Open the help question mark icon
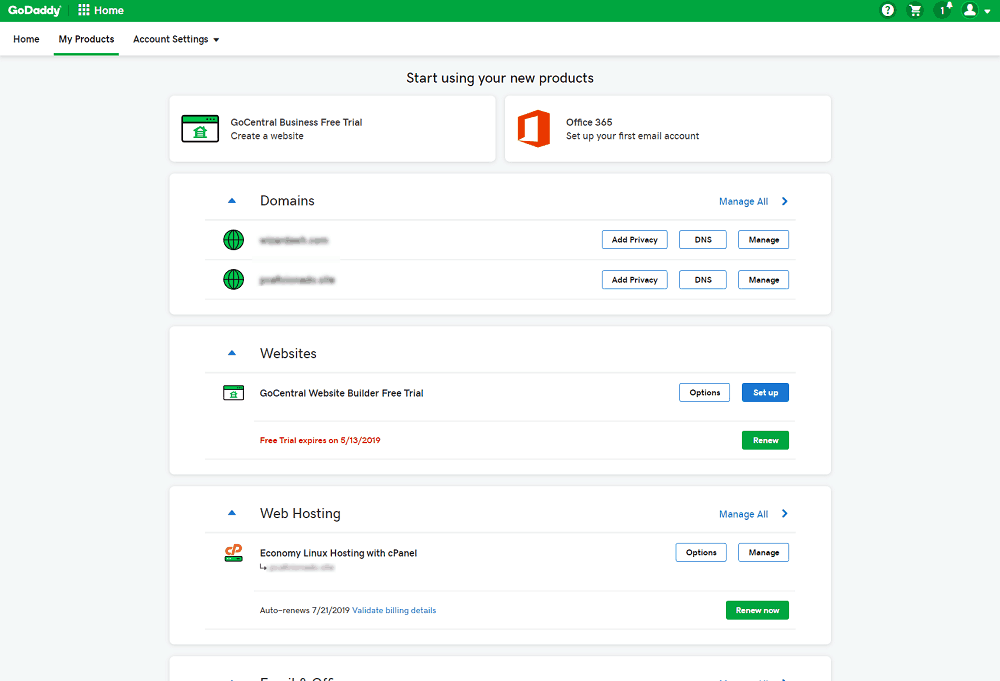The width and height of the screenshot is (1000, 681). [x=888, y=10]
